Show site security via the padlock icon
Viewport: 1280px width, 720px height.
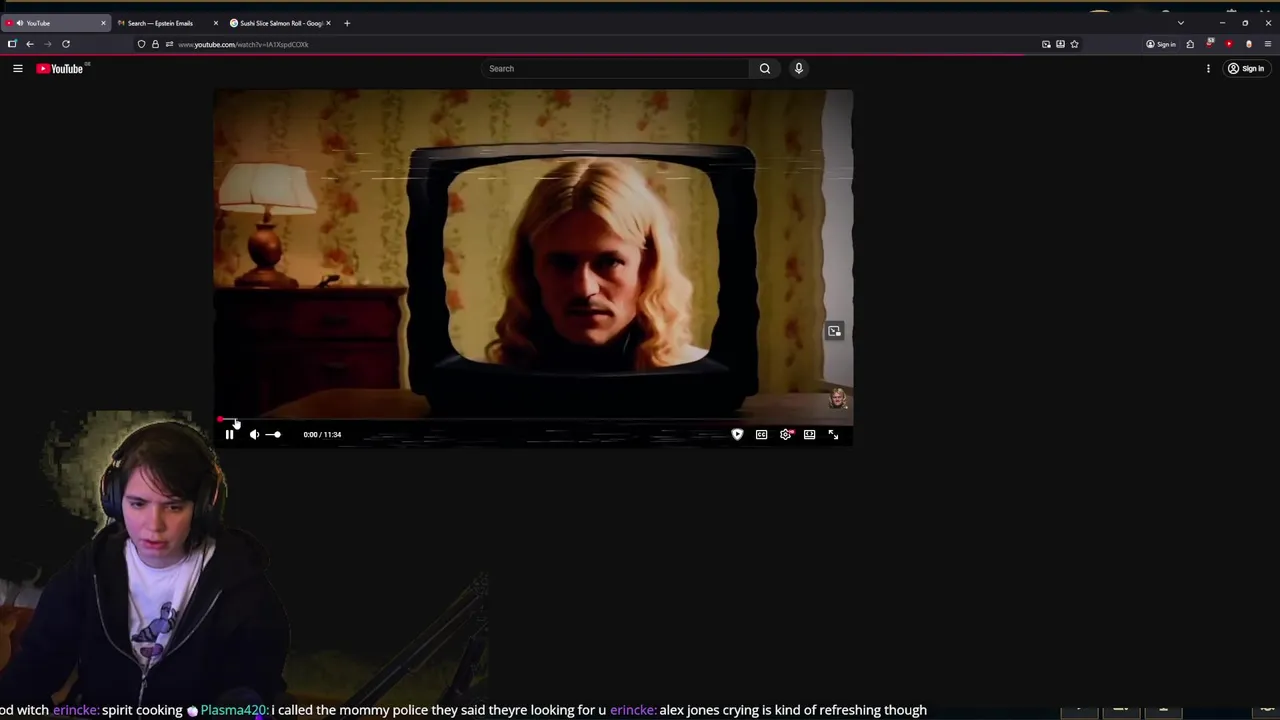coord(155,44)
